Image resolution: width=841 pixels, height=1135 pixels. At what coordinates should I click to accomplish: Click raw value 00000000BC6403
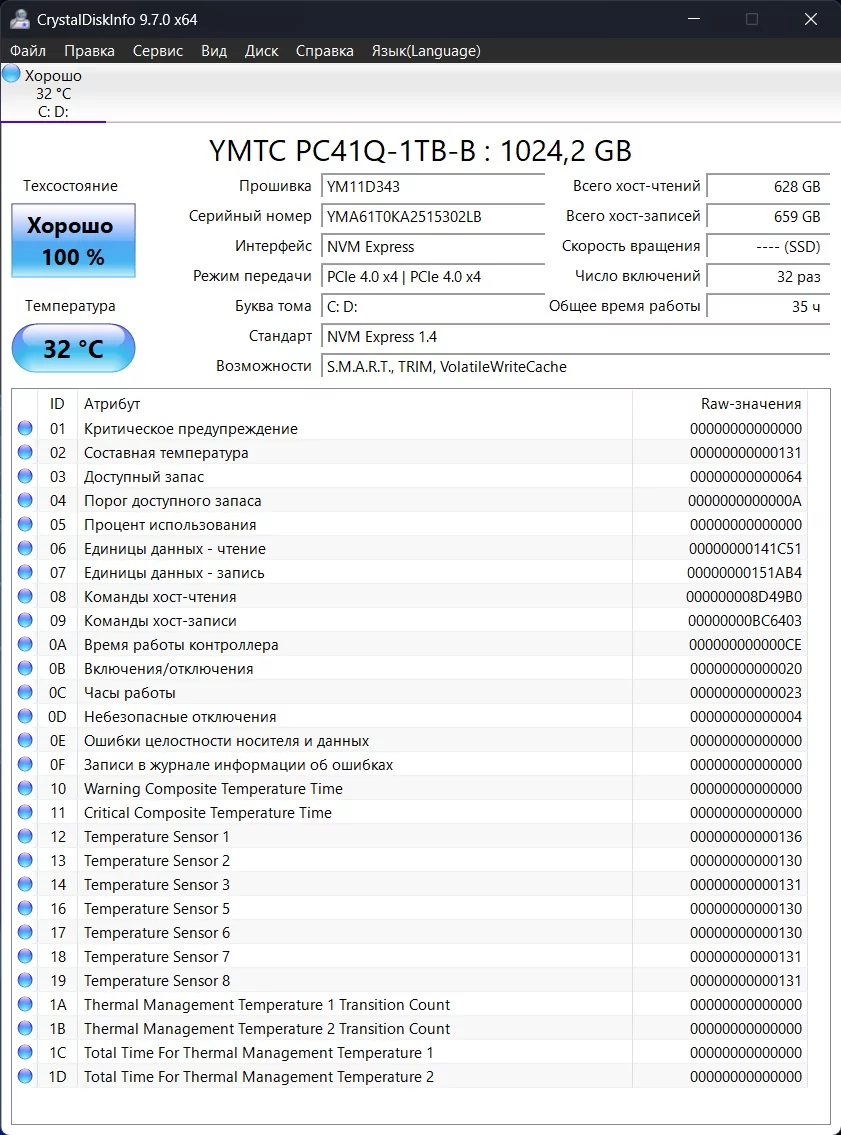click(745, 620)
